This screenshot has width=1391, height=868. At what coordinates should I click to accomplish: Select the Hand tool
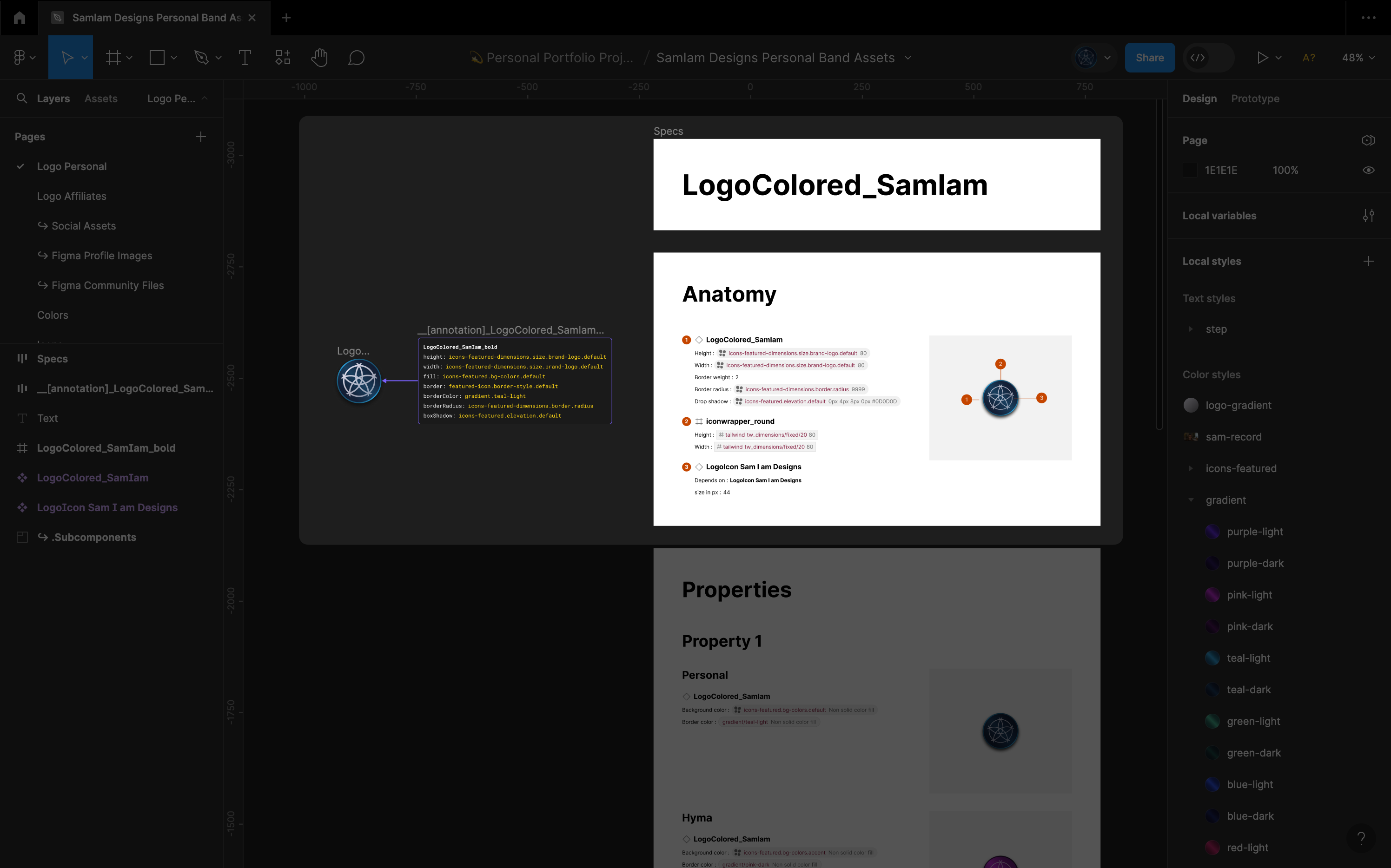(x=319, y=58)
